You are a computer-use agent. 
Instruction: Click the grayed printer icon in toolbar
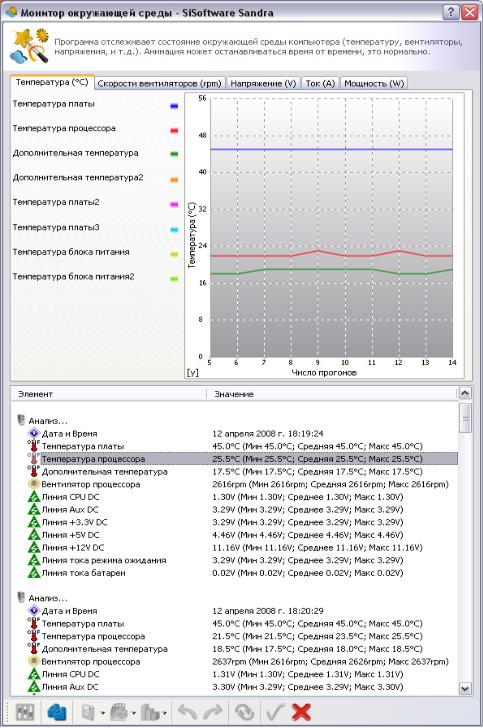click(119, 712)
